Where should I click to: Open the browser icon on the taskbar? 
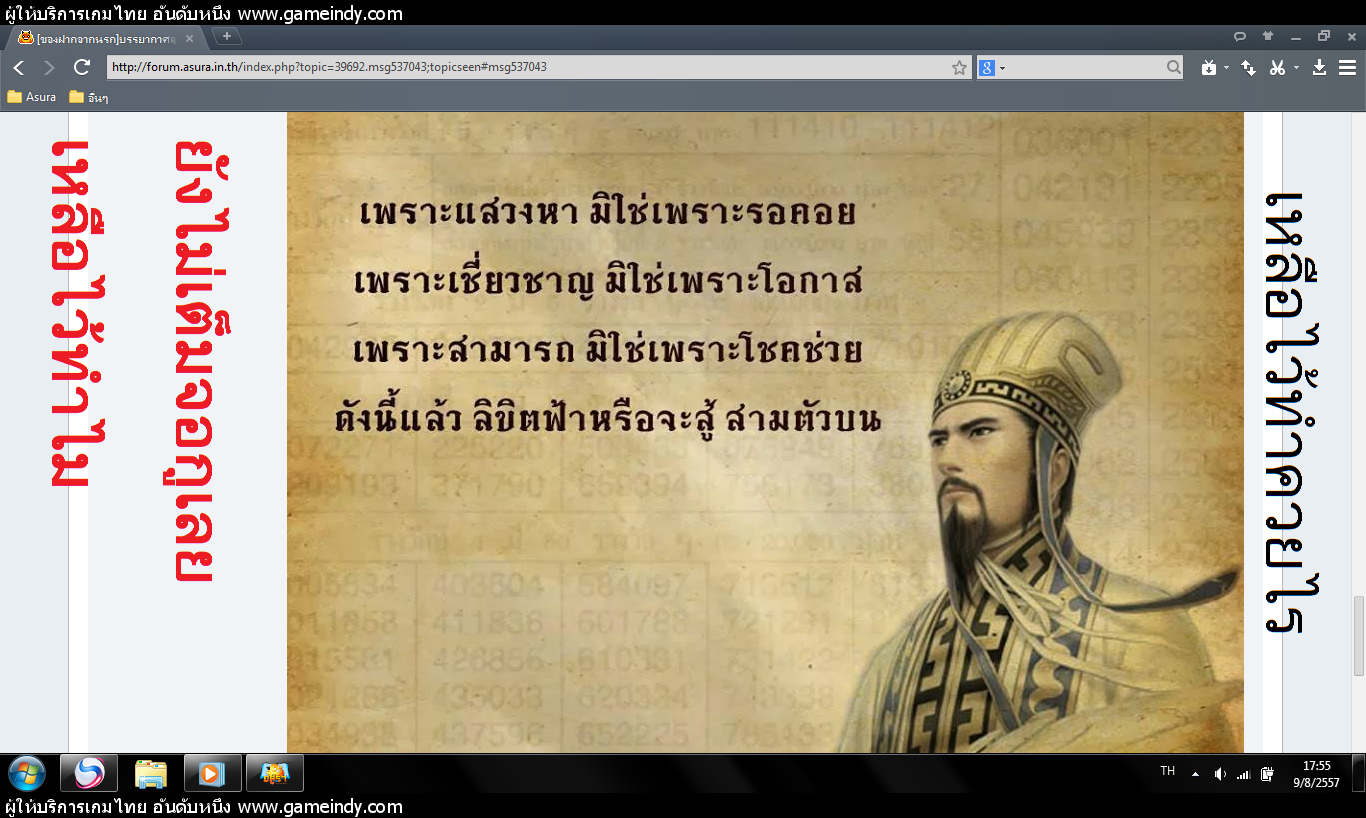coord(88,773)
